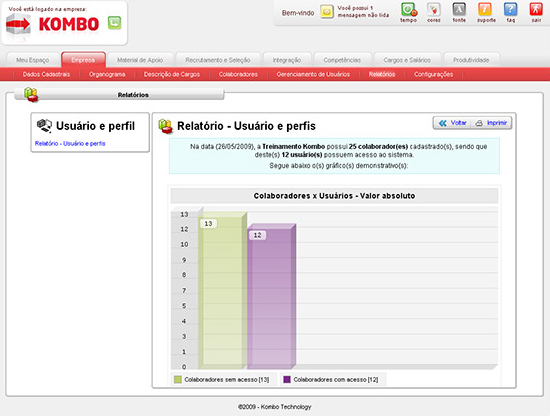Click the Relatório - Usuário e perfis heading
The width and height of the screenshot is (550, 416).
click(x=246, y=126)
